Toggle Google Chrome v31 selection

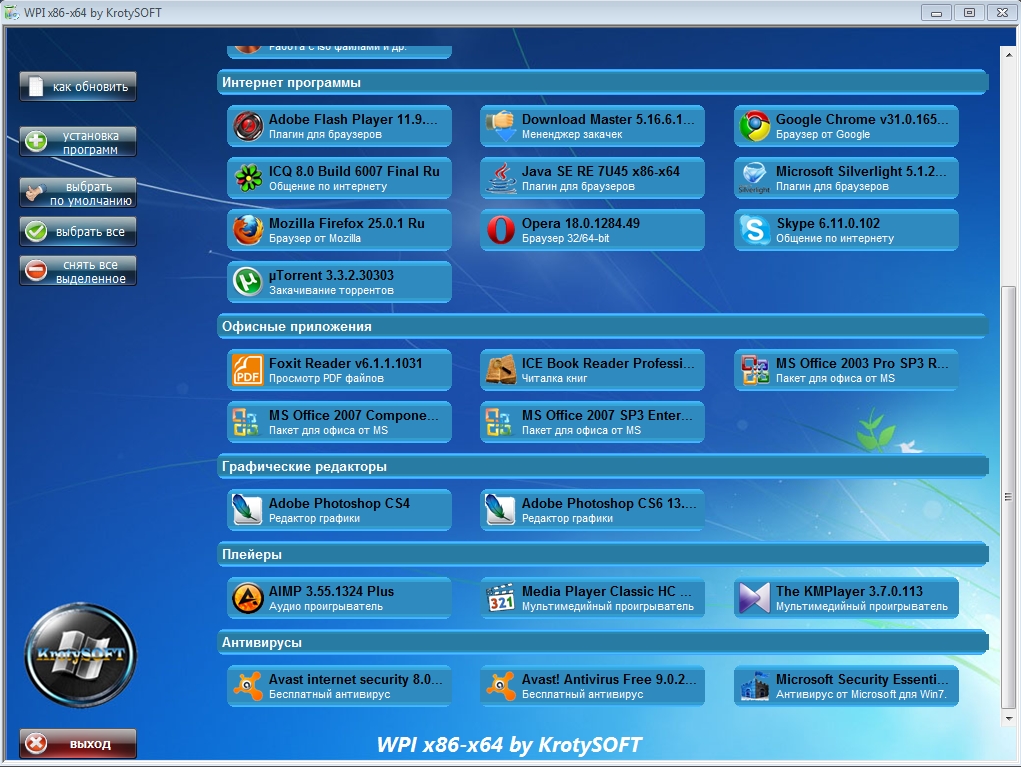click(846, 126)
